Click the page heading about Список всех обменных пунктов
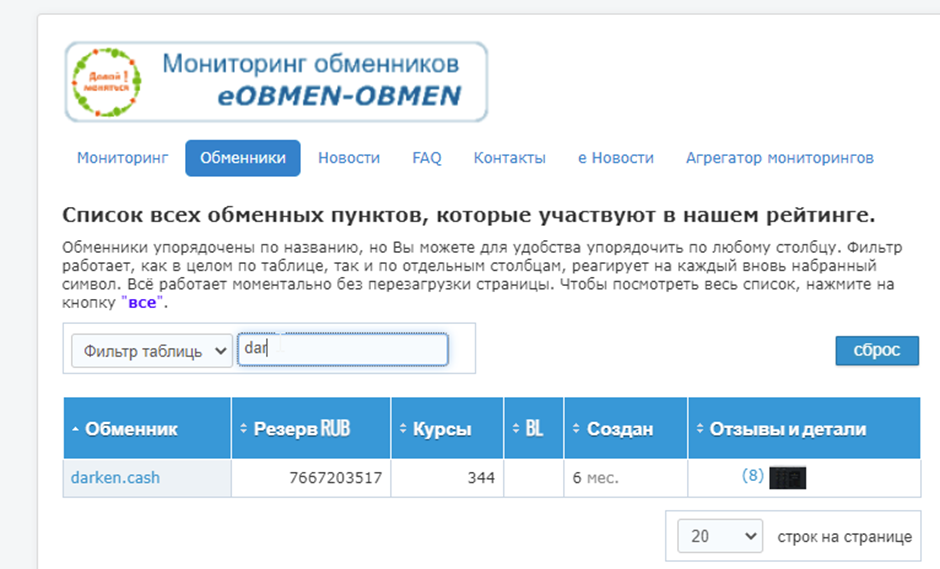940x569 pixels. coord(469,215)
